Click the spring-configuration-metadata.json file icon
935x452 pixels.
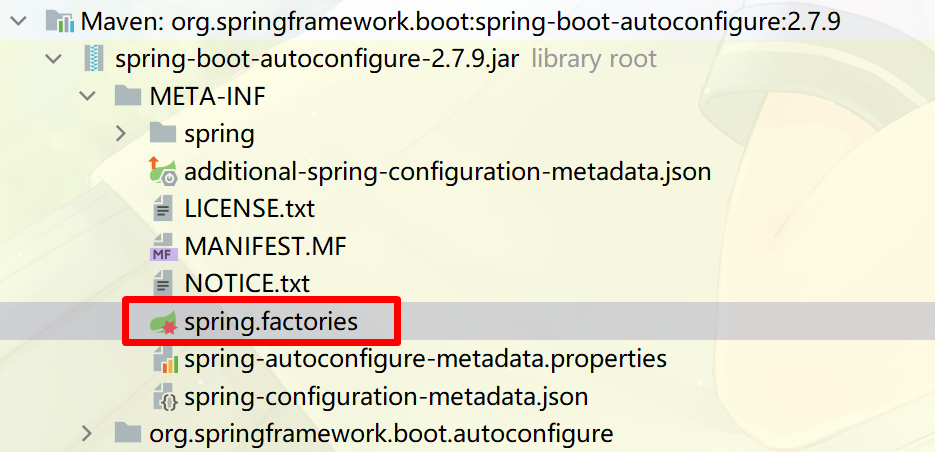click(x=165, y=397)
